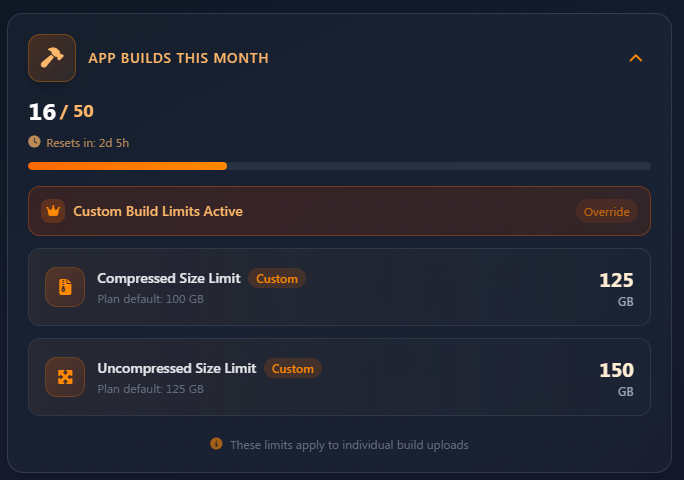This screenshot has width=684, height=480.
Task: Click the clock icon beside reset timer
Action: [35, 142]
